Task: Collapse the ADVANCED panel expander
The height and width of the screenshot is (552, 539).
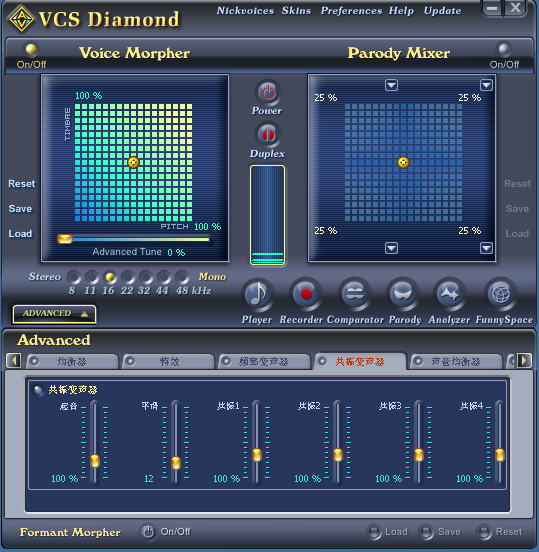Action: 54,314
